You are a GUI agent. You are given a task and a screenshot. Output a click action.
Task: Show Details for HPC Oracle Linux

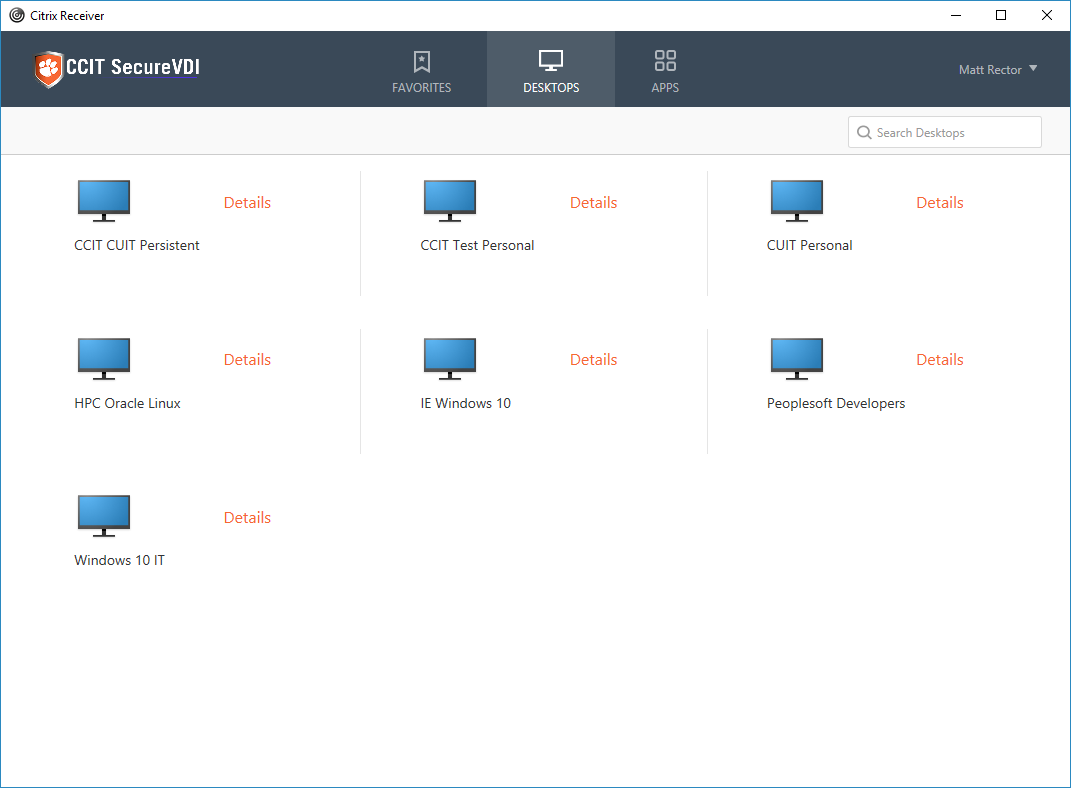[247, 360]
